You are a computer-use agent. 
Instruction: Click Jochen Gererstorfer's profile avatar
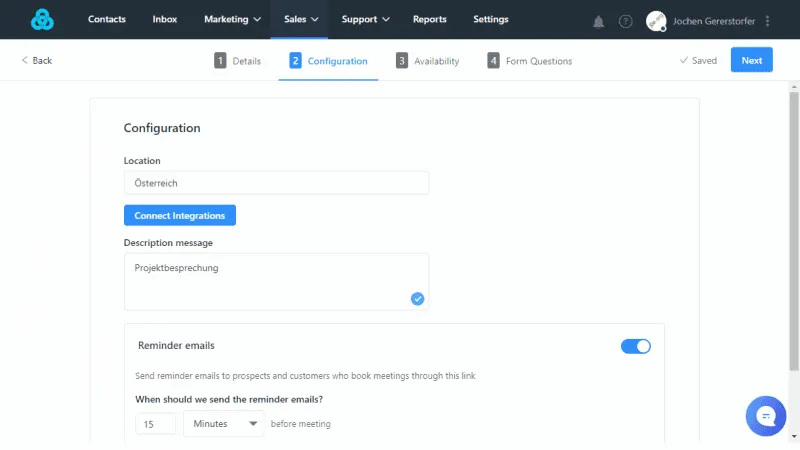pyautogui.click(x=656, y=21)
